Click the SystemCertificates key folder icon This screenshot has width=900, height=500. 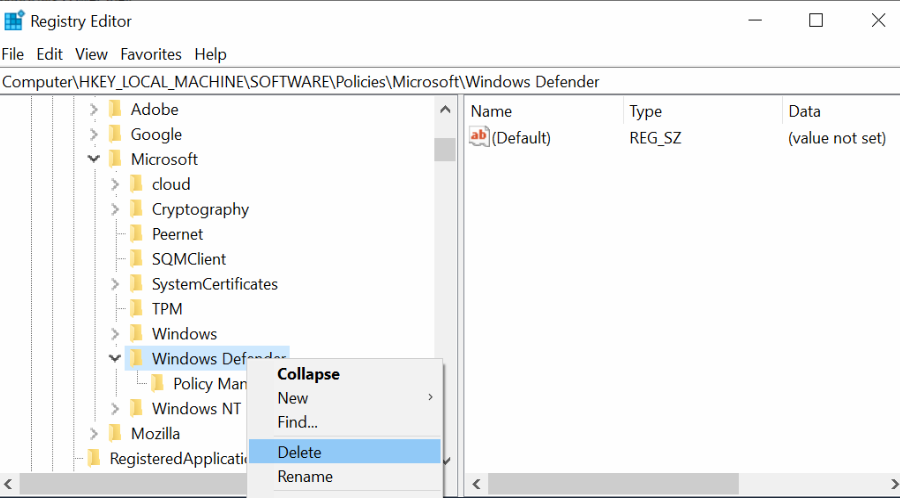137,284
